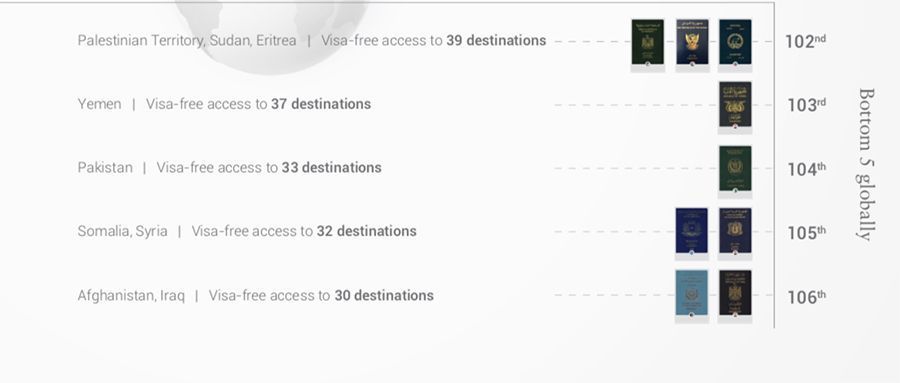Select the "Somalia, Syria" country names
The height and width of the screenshot is (383, 900).
pos(122,231)
